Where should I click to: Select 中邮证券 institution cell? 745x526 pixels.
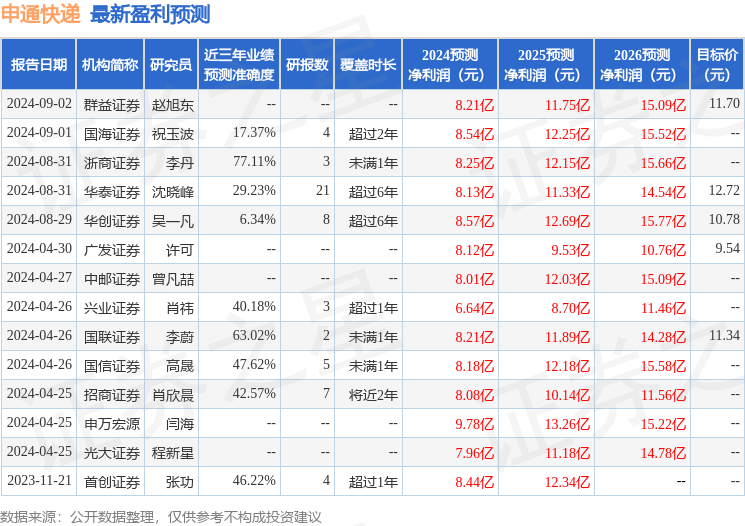tap(112, 278)
